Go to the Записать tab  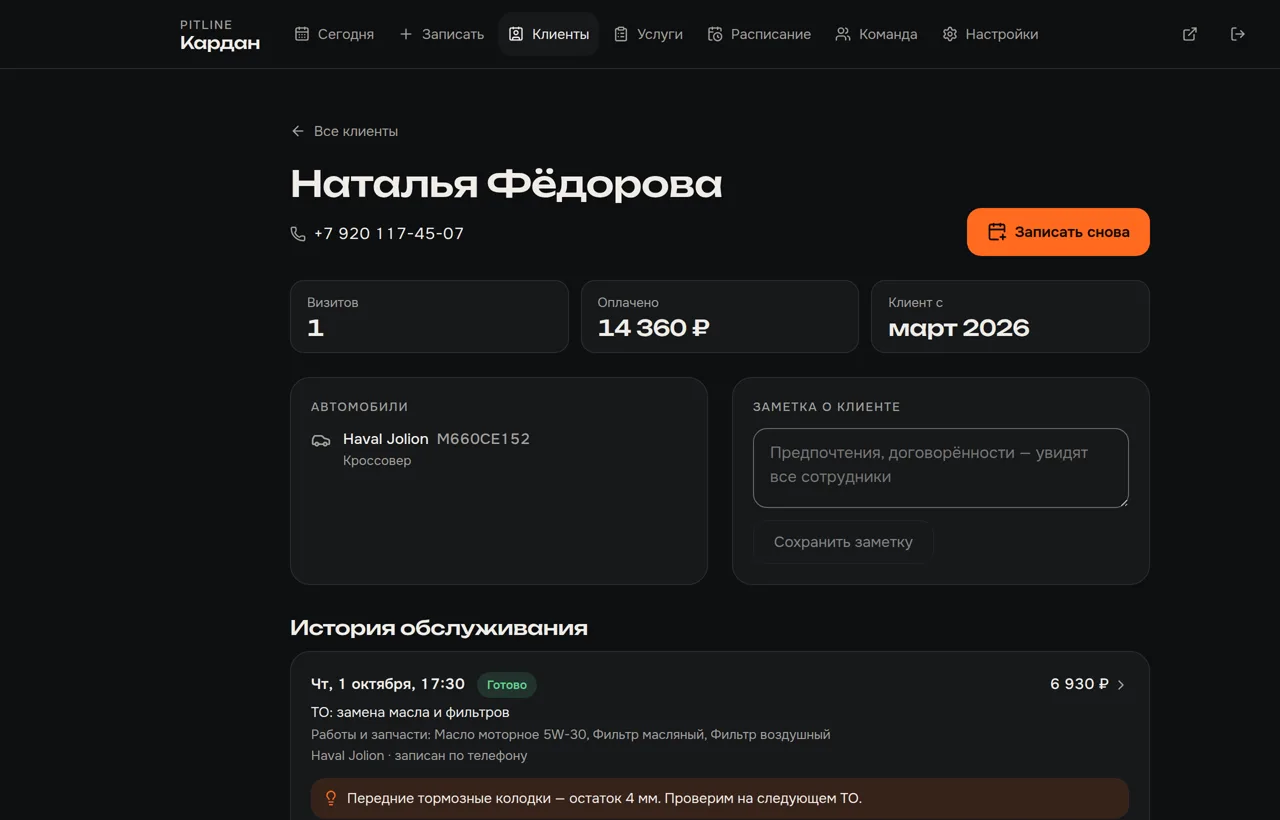click(x=441, y=34)
